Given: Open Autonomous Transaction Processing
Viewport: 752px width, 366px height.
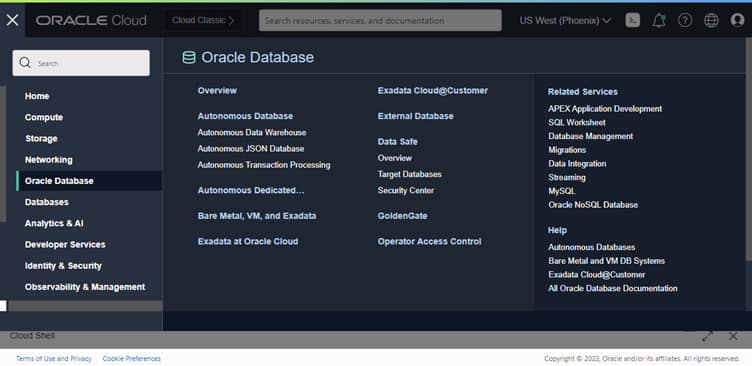Looking at the screenshot, I should pos(264,165).
